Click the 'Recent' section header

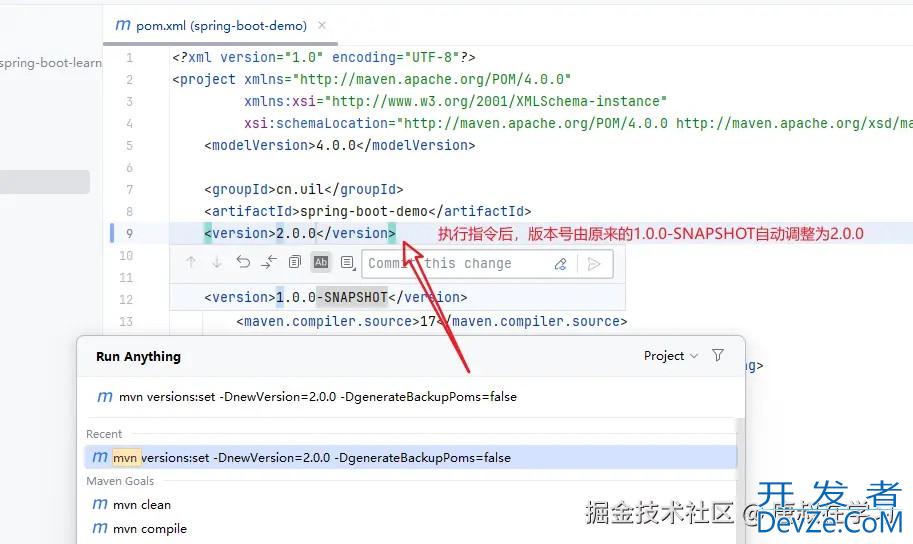tap(104, 434)
